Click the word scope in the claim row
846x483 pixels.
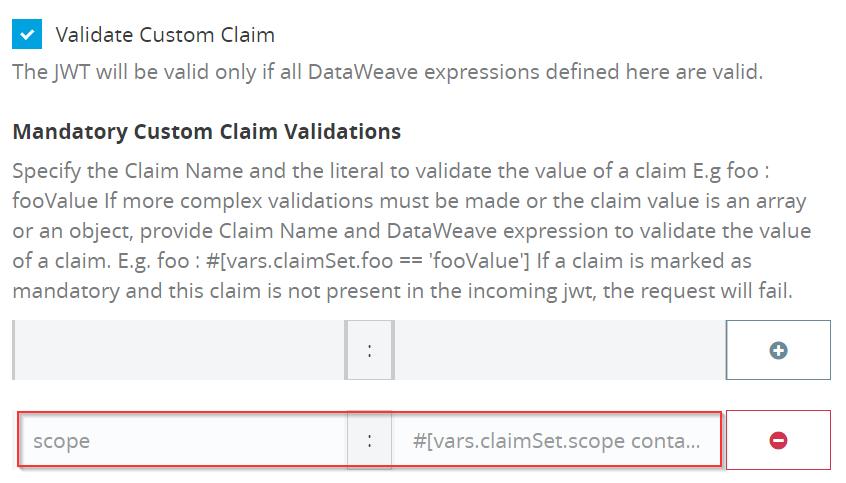pos(62,441)
